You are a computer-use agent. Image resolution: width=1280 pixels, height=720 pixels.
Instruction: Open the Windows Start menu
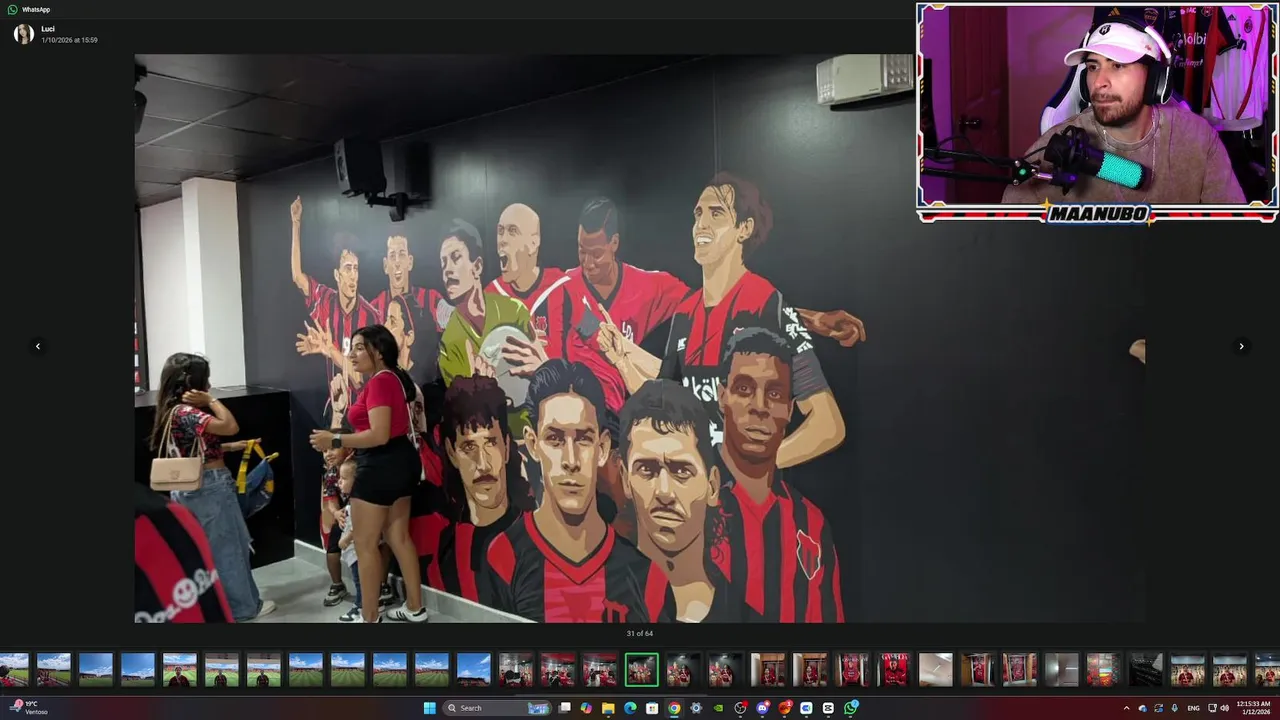(430, 708)
